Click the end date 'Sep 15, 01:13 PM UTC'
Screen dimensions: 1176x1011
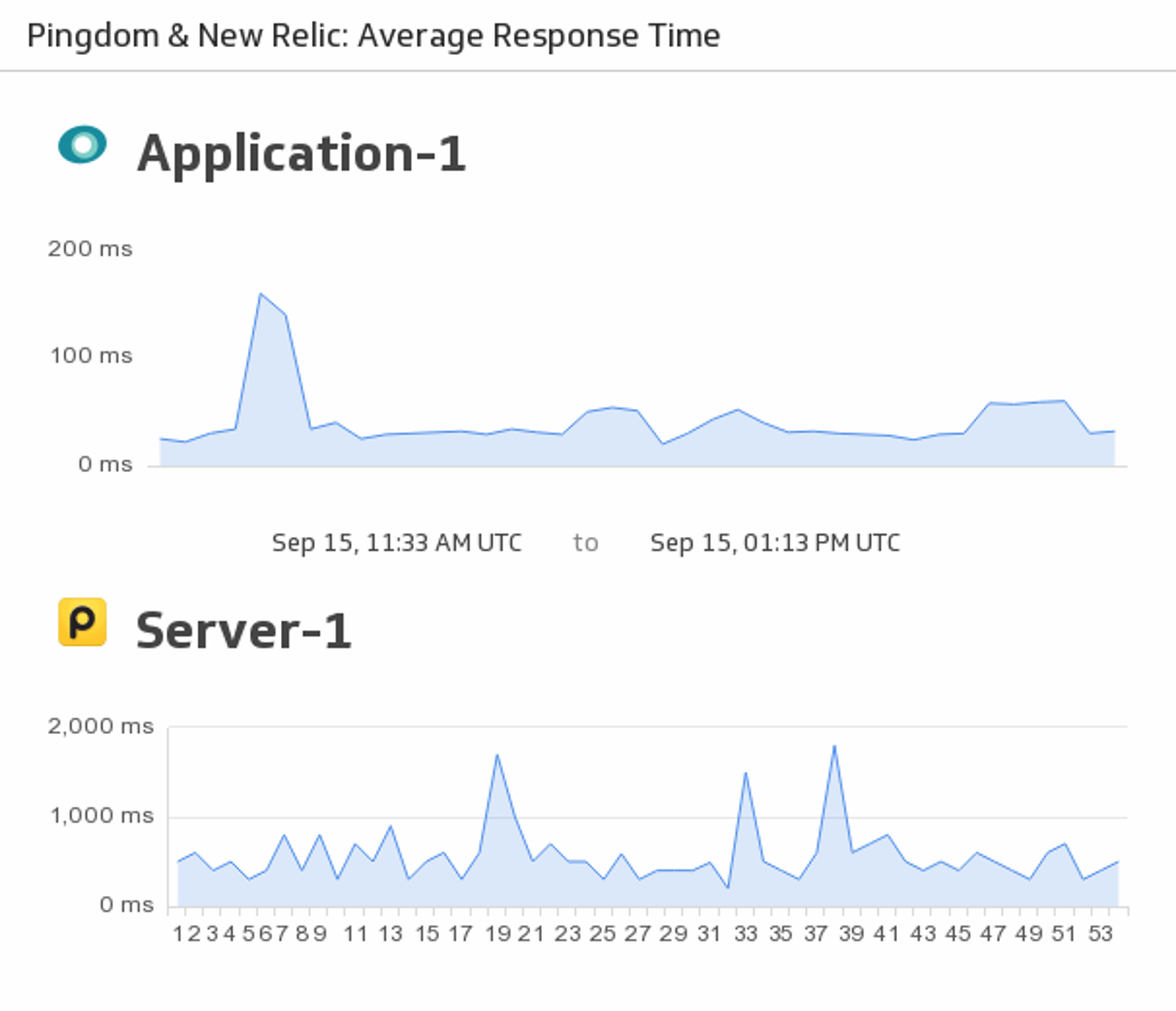click(774, 543)
